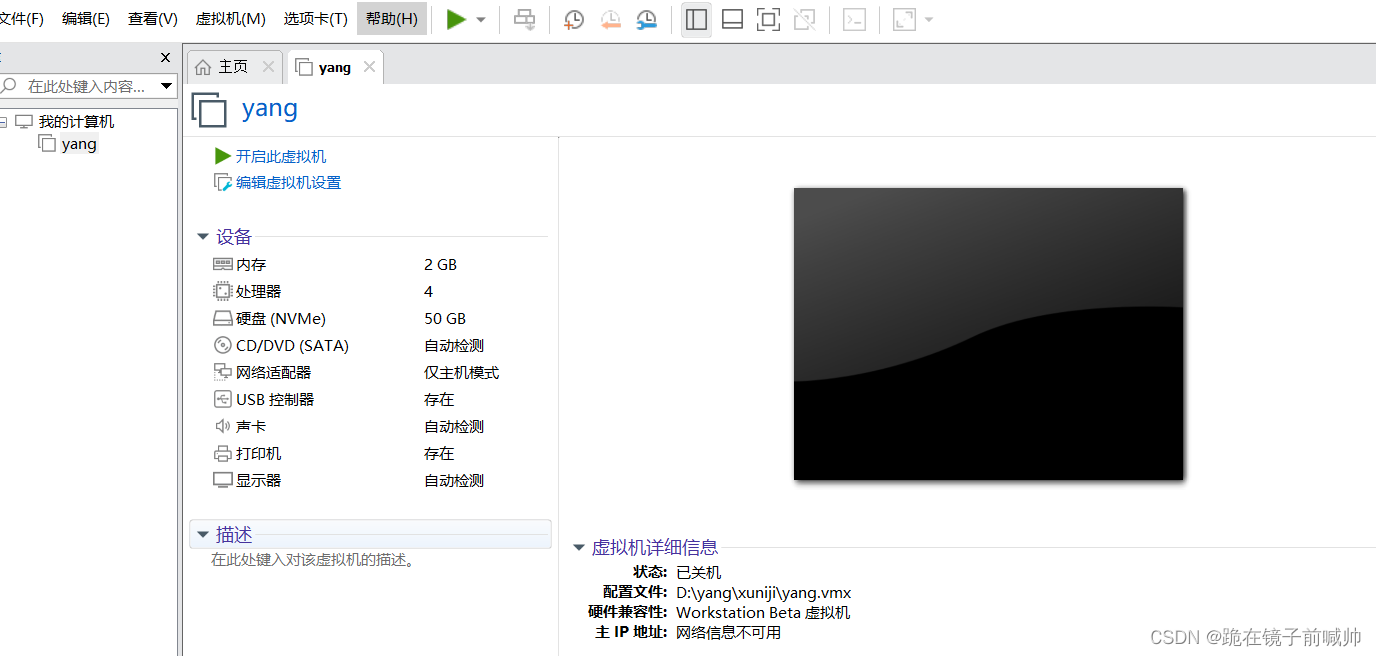Select the 网络信息不可用 text
This screenshot has width=1376, height=656.
pyautogui.click(x=728, y=632)
